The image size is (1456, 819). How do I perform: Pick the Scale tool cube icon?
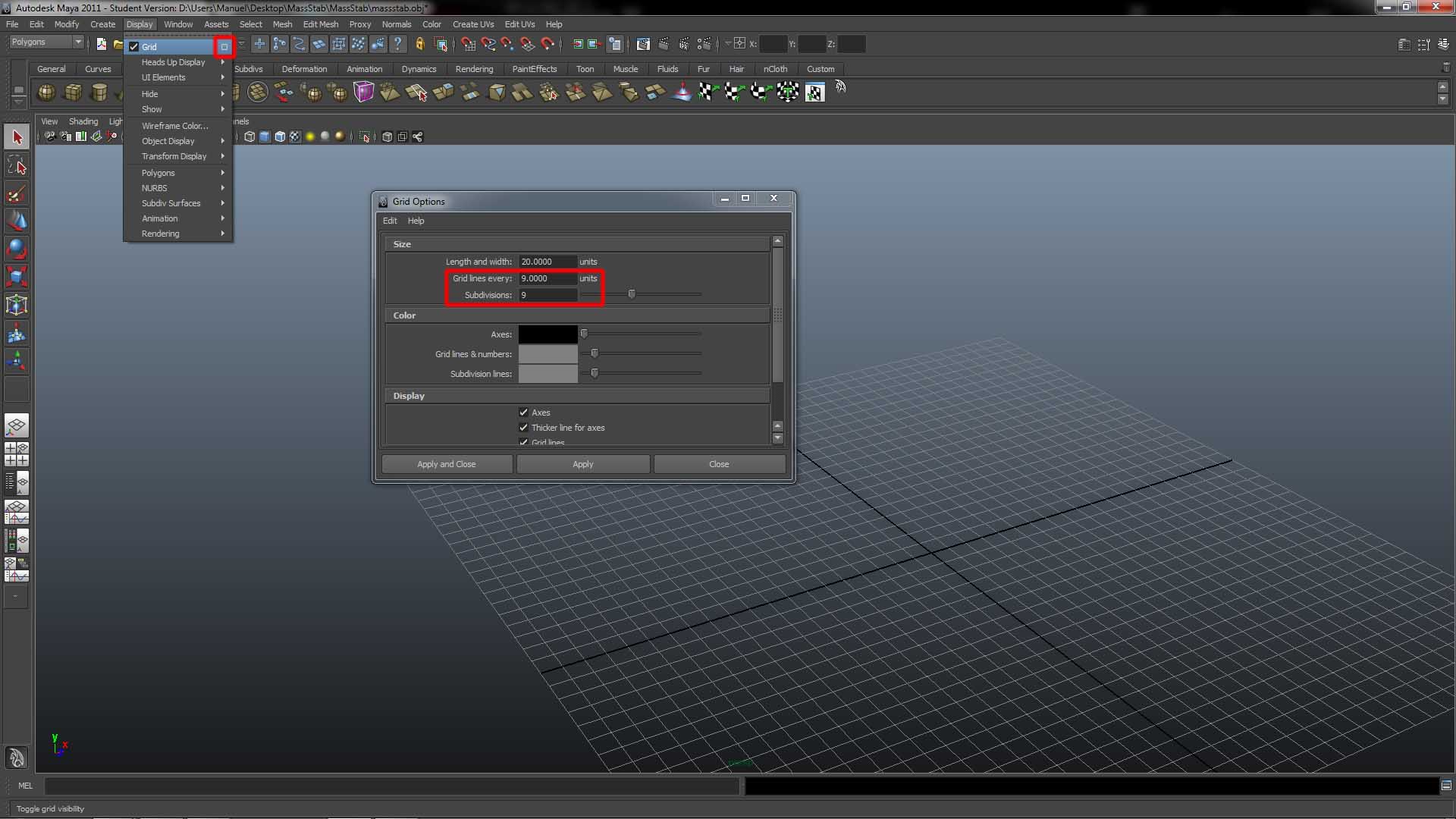pos(17,276)
